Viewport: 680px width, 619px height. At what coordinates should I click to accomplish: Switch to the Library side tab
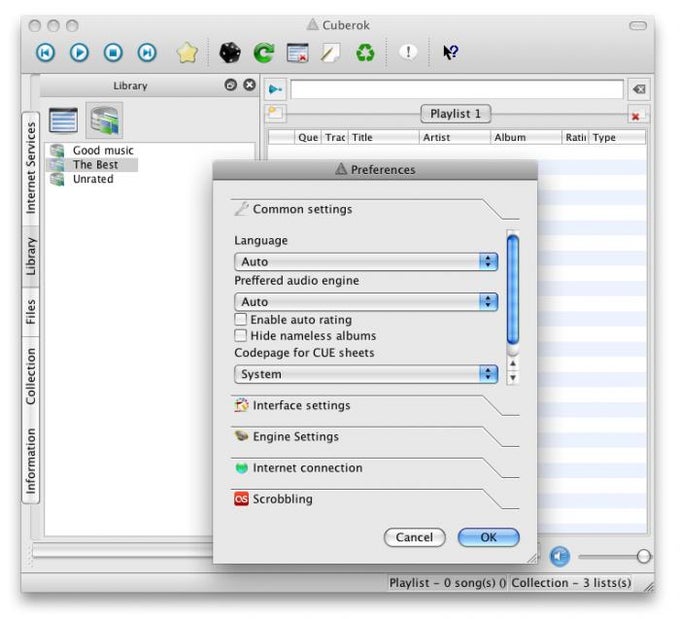click(30, 256)
